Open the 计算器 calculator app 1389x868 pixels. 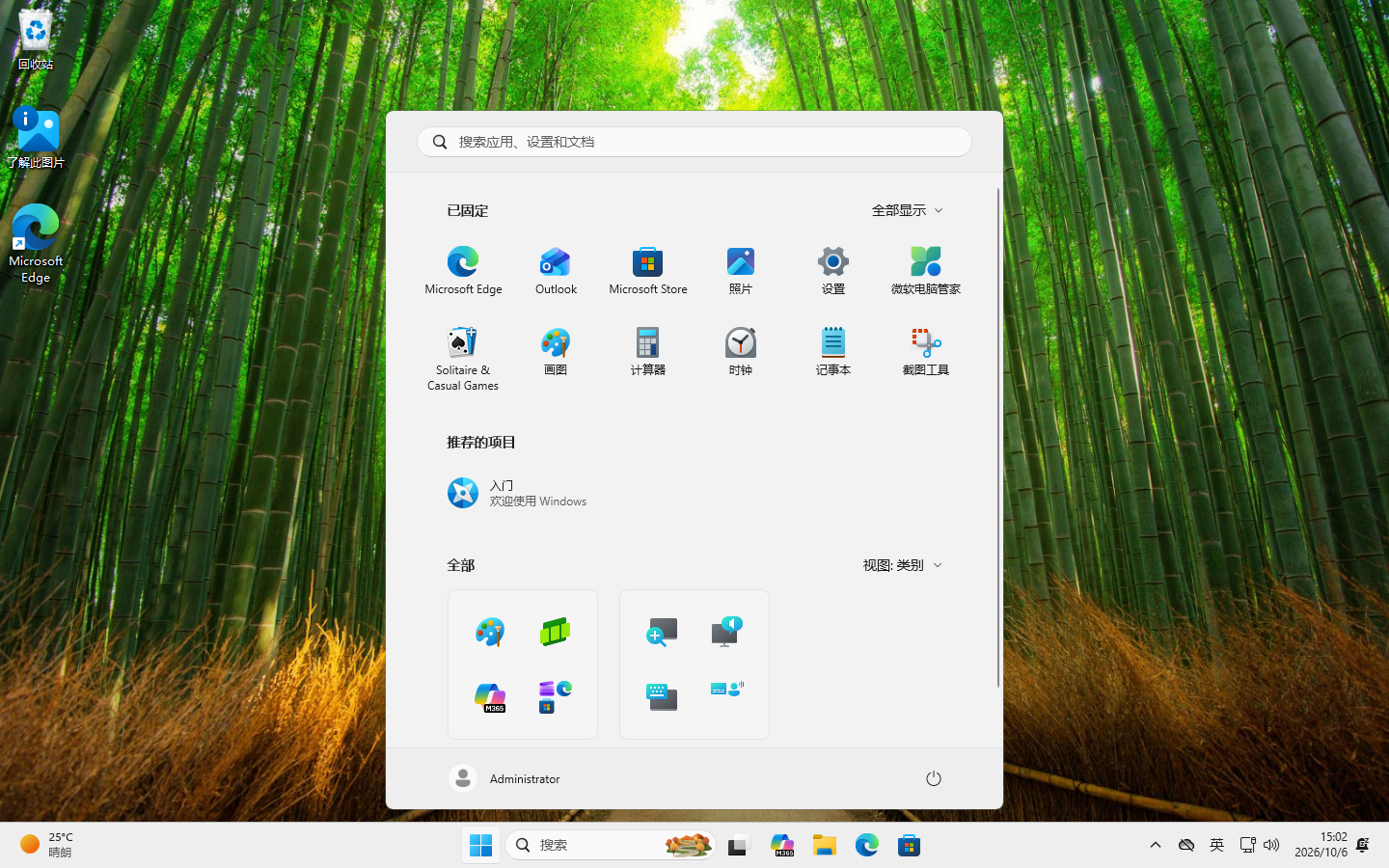(x=648, y=351)
